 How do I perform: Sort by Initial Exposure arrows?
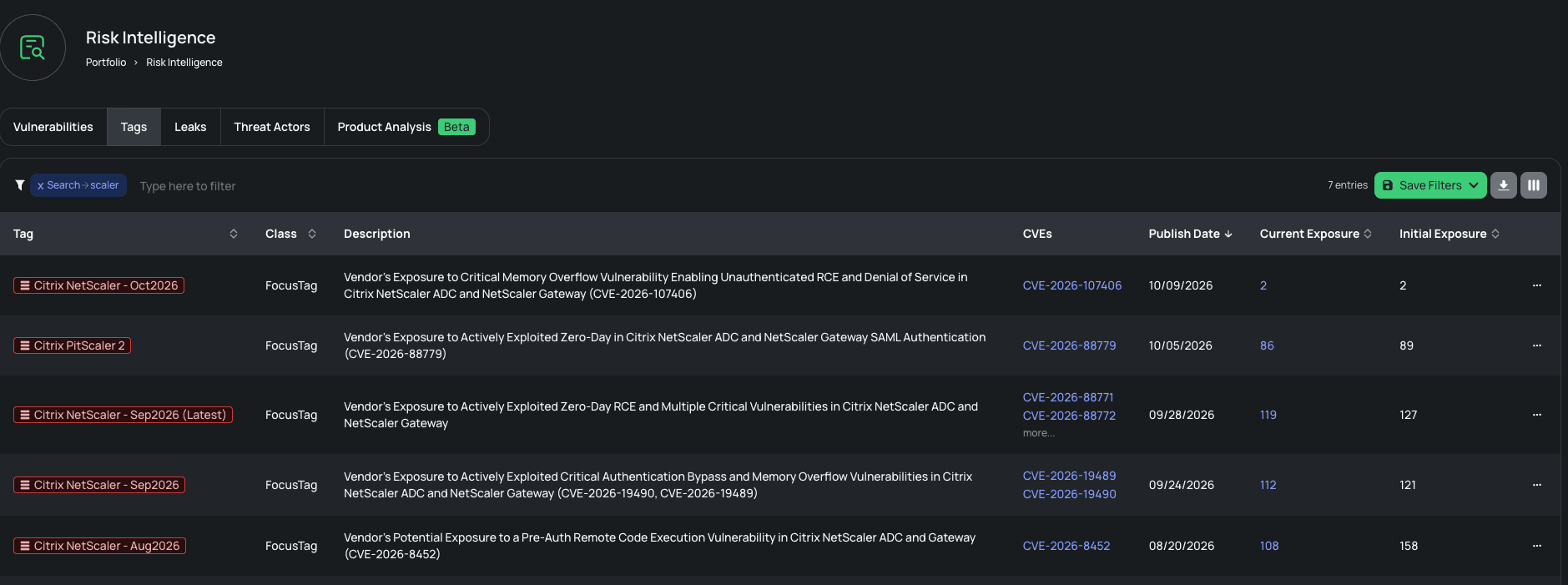1495,234
